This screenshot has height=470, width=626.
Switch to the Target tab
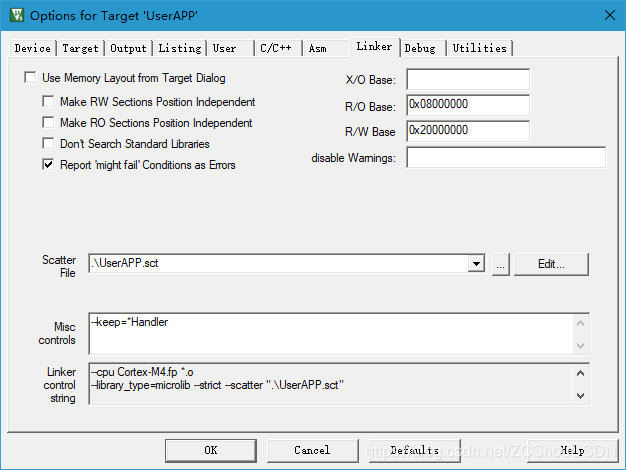click(x=80, y=48)
